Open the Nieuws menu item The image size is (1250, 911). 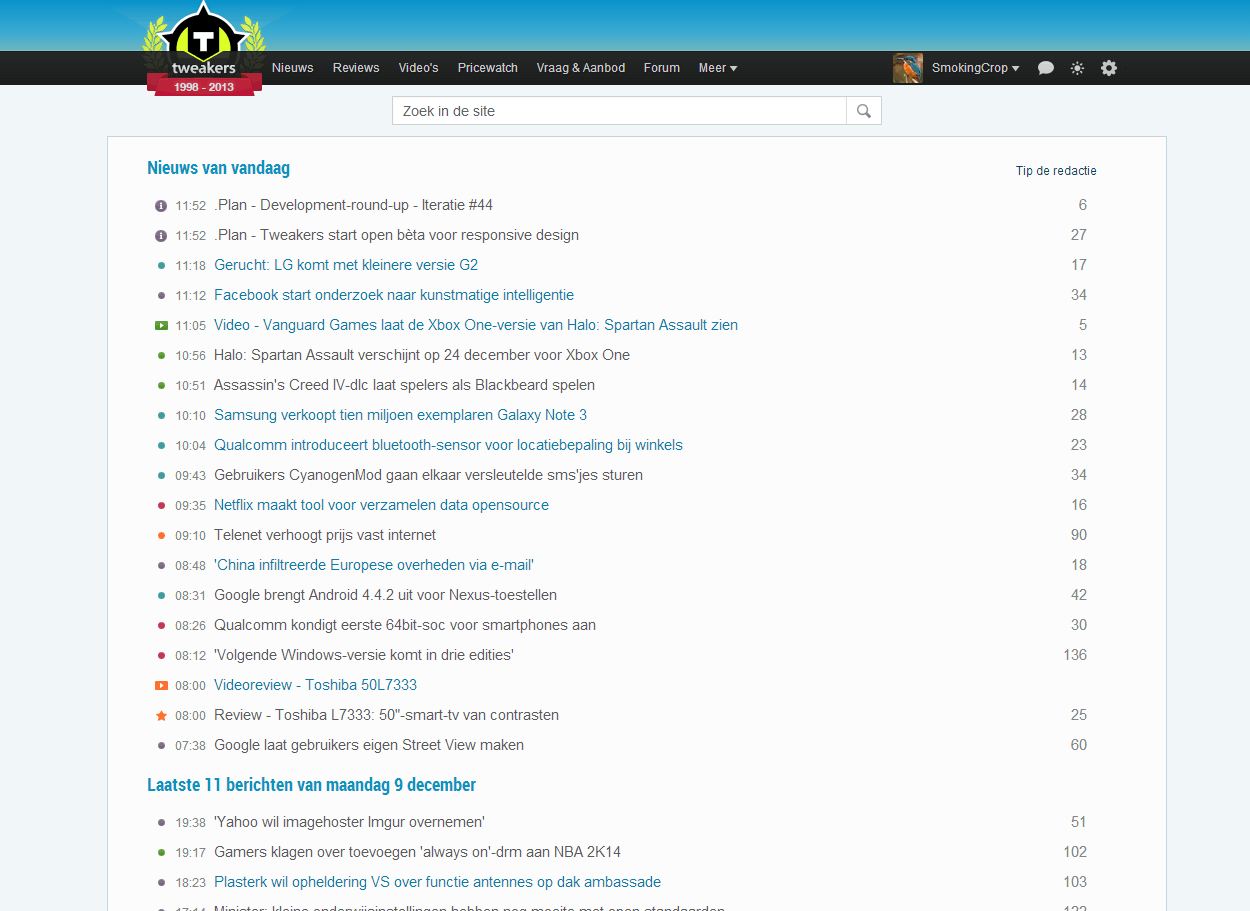pyautogui.click(x=293, y=68)
